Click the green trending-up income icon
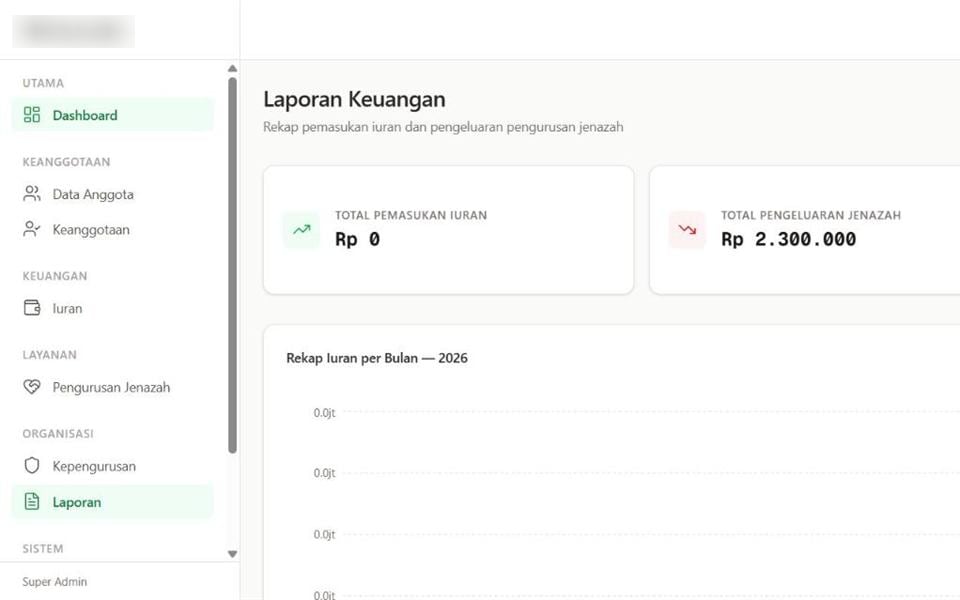 301,230
